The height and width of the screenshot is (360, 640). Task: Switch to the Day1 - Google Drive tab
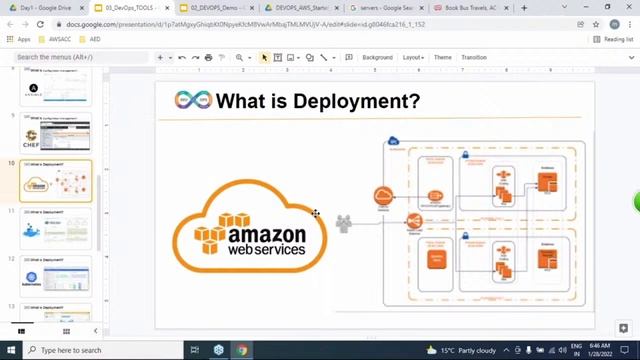pos(46,8)
